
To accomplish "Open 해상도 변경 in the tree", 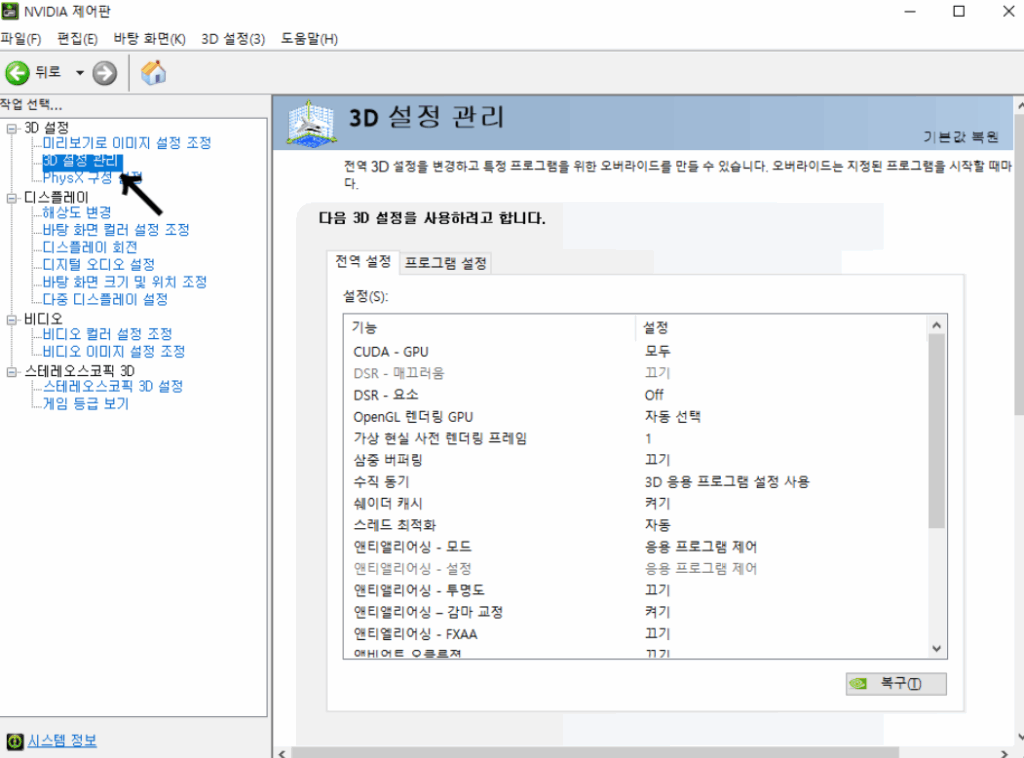I will point(77,212).
